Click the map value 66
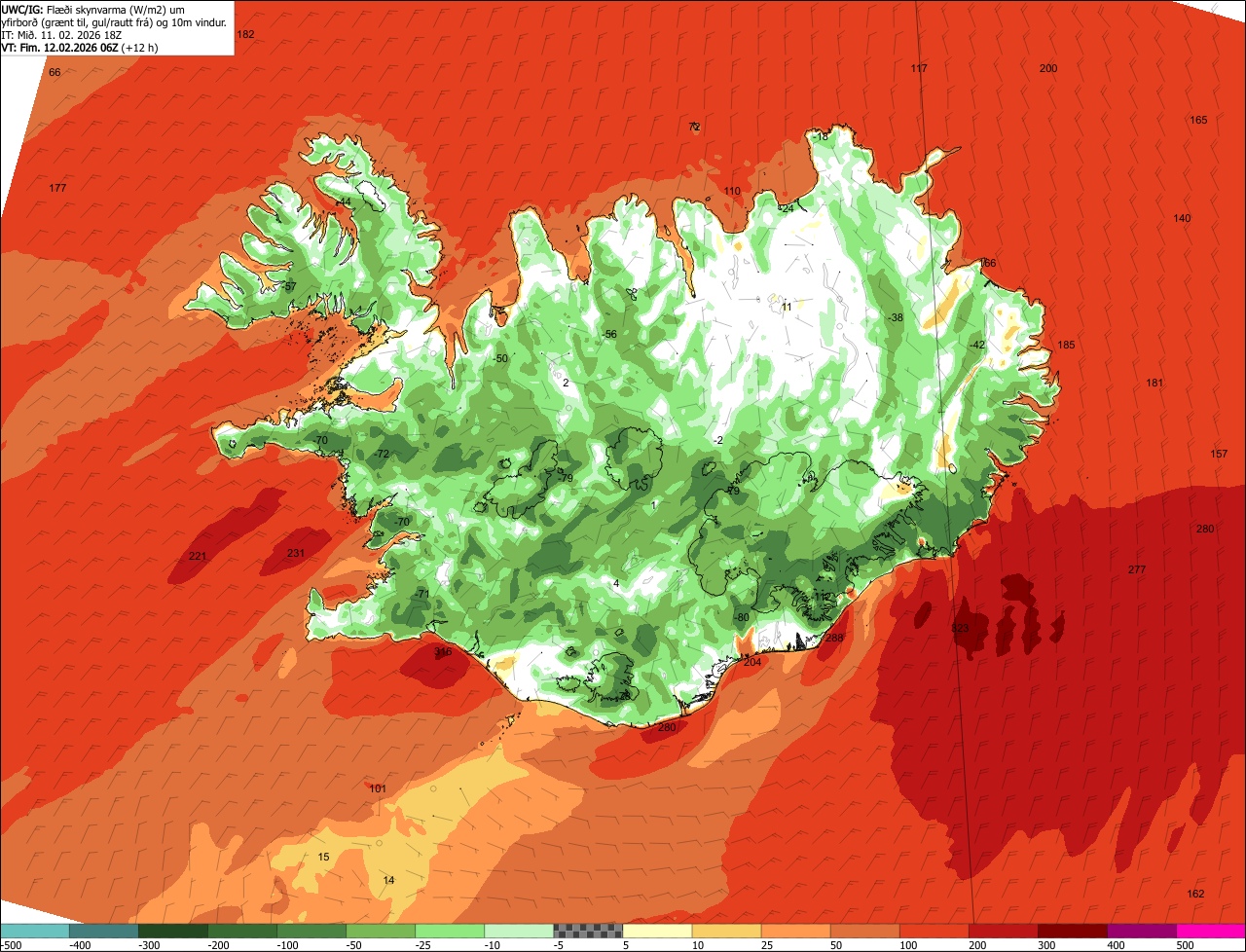The image size is (1246, 952). 55,72
